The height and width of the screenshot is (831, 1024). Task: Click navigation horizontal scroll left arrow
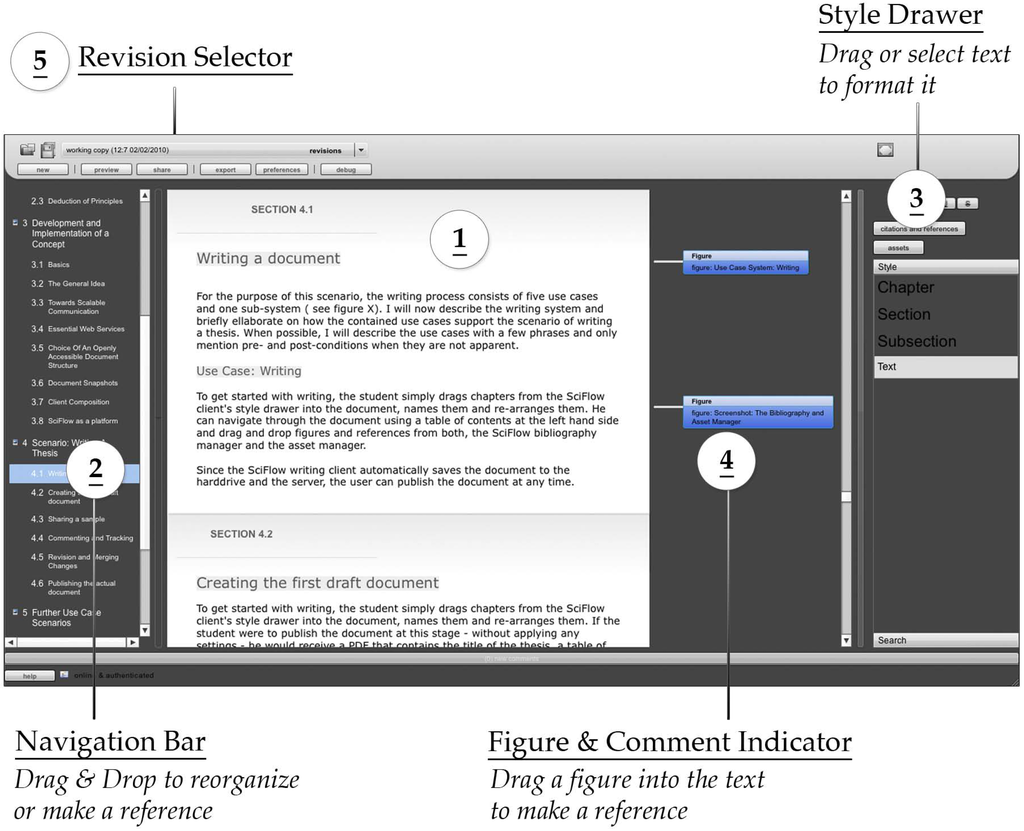coord(10,642)
